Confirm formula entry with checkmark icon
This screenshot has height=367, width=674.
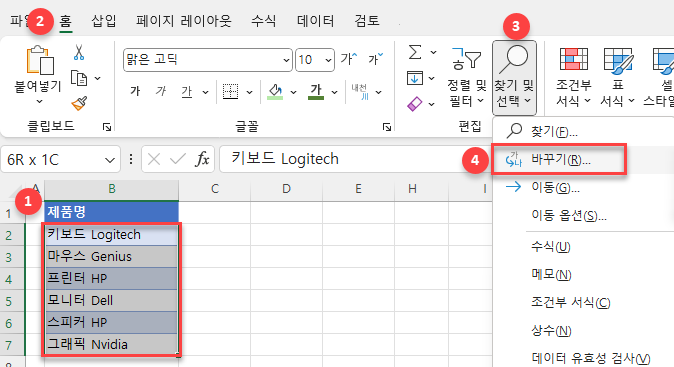click(177, 159)
